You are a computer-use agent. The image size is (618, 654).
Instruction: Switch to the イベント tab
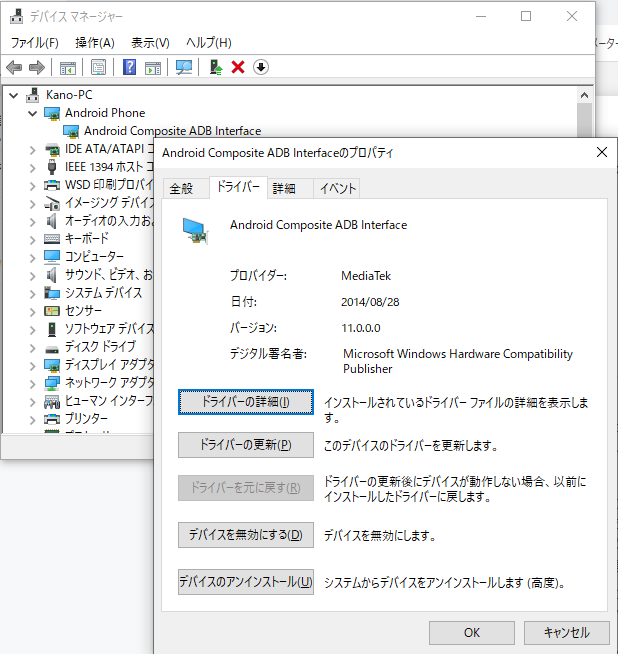coord(337,189)
